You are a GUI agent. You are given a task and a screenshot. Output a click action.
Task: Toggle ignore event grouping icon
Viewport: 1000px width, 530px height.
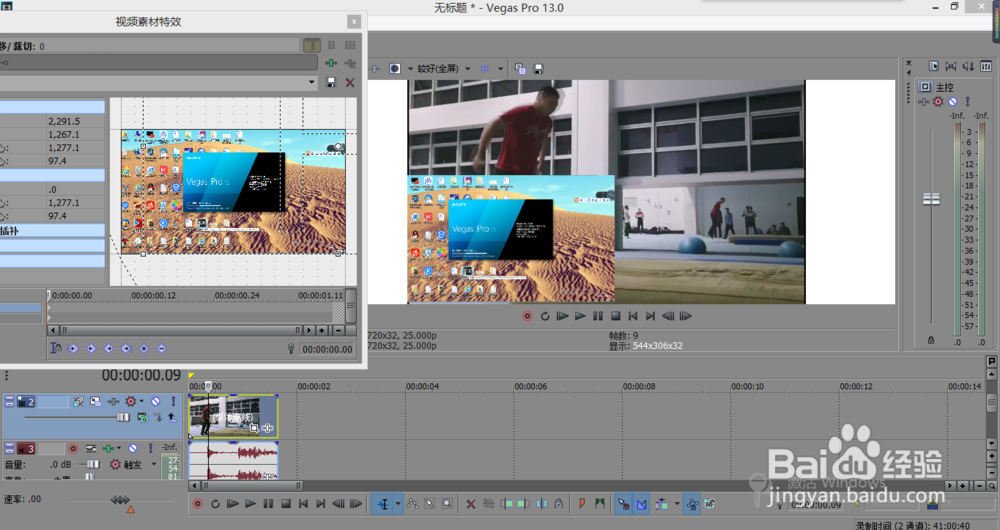point(709,504)
